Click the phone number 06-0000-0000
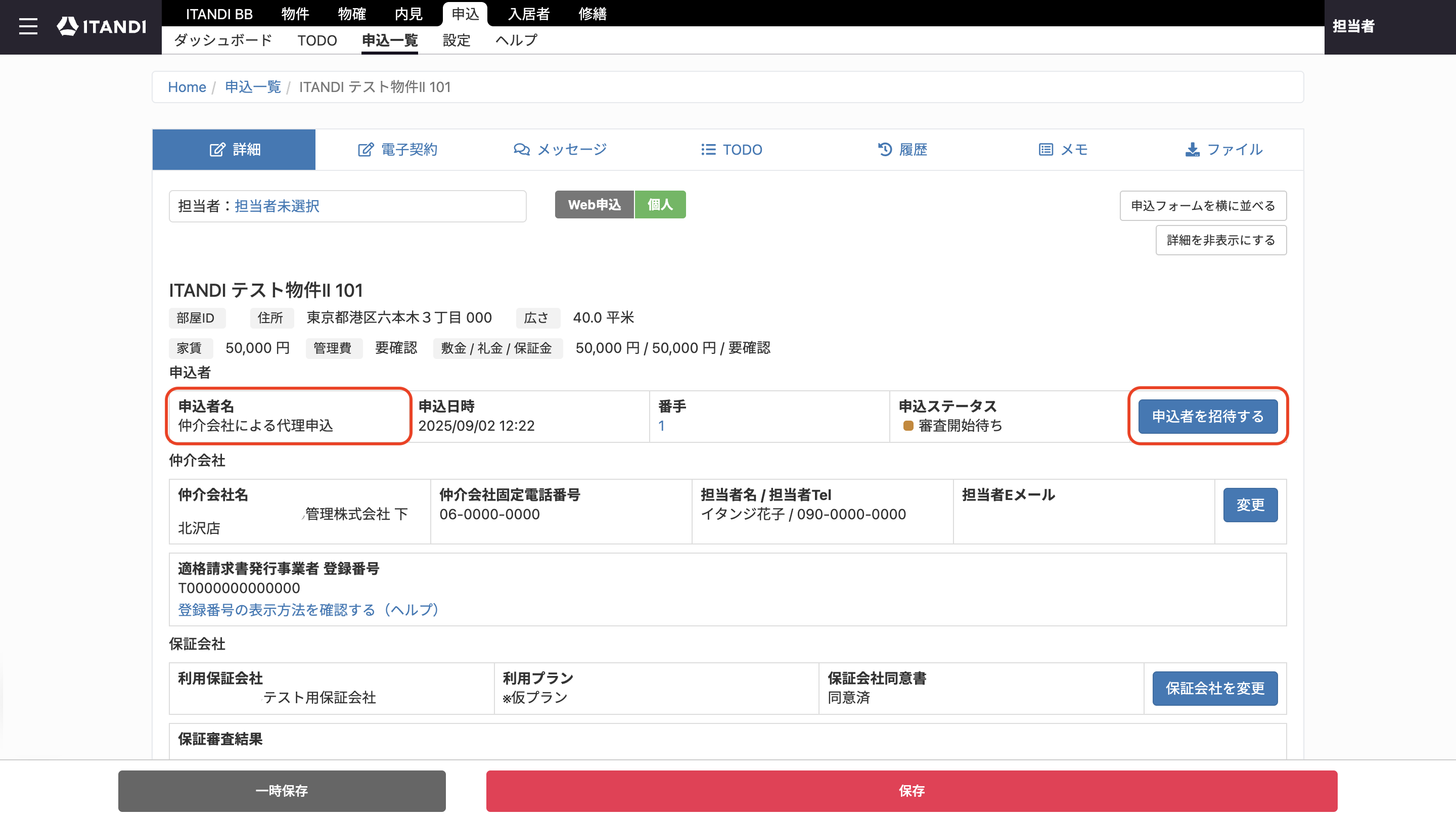Viewport: 1456px width, 819px height. point(489,514)
